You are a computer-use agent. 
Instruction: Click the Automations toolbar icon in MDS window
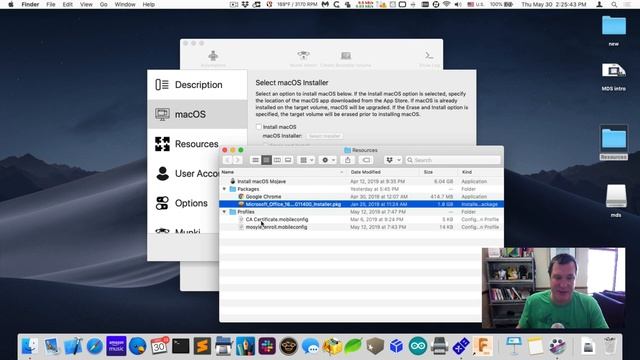click(213, 58)
